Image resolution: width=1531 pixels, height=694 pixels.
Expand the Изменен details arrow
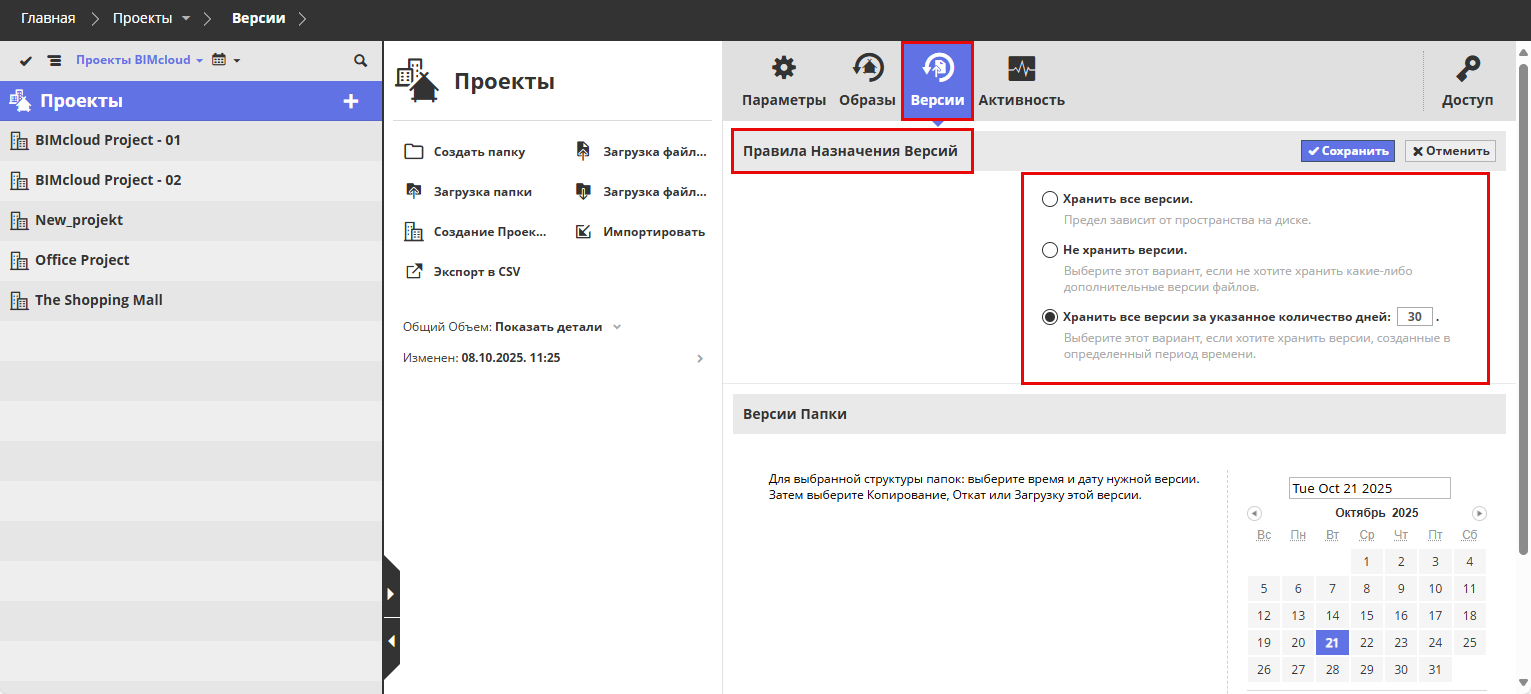click(699, 358)
